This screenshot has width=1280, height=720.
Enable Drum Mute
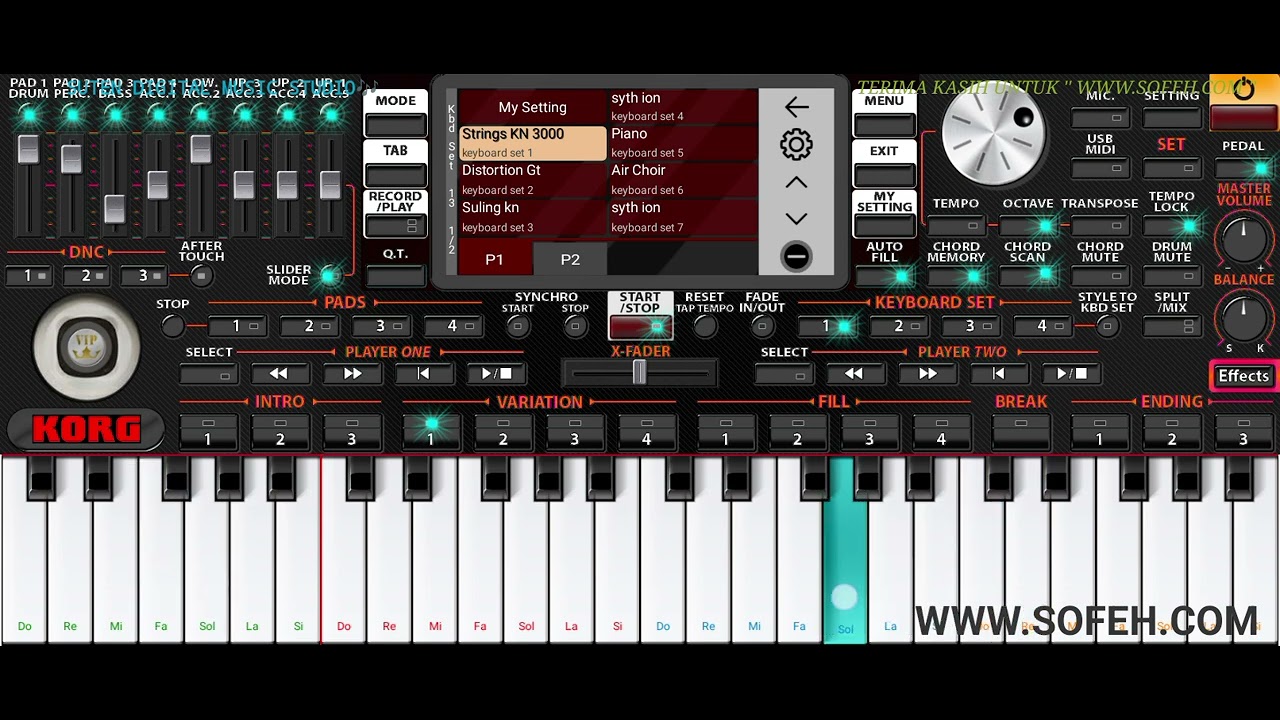pyautogui.click(x=1172, y=275)
